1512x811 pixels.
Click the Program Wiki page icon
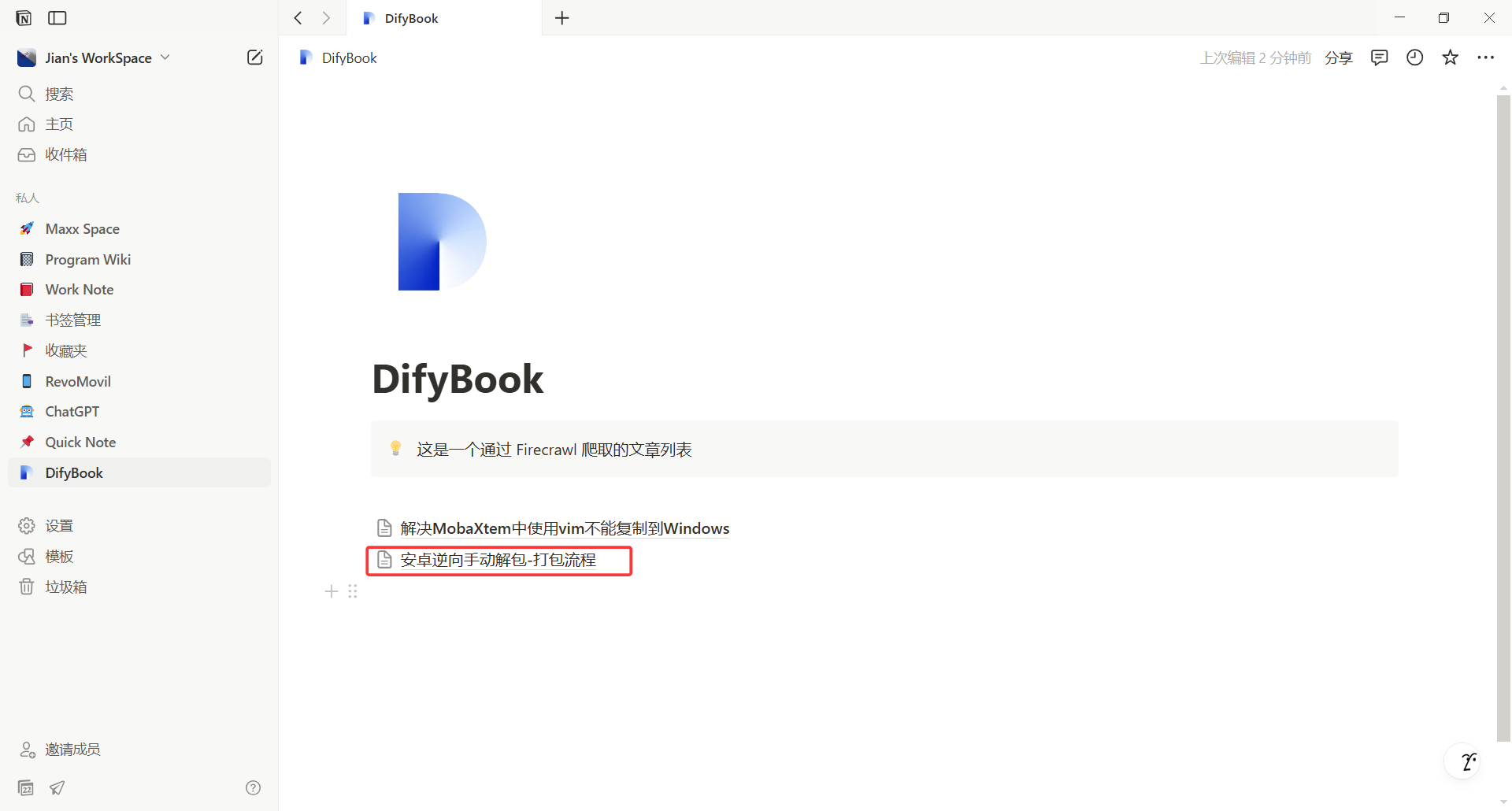(27, 259)
